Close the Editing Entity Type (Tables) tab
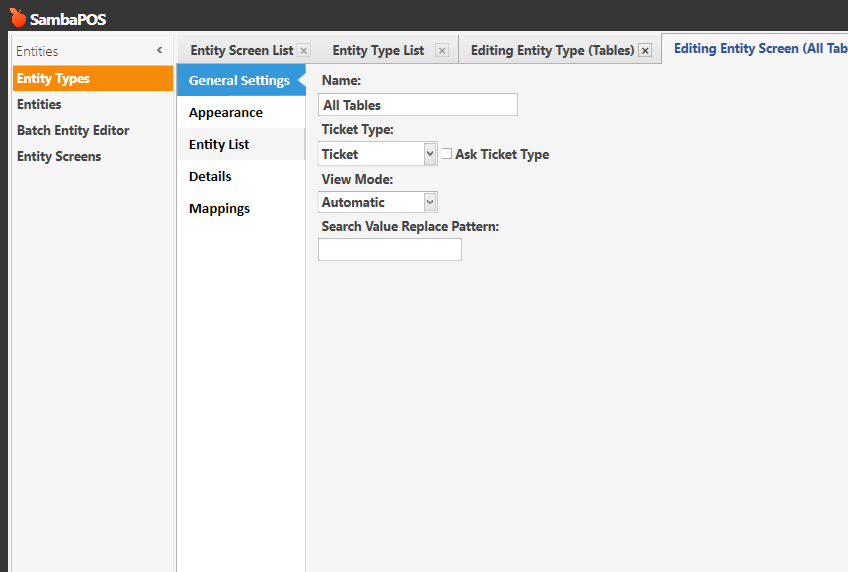The image size is (848, 572). [645, 51]
